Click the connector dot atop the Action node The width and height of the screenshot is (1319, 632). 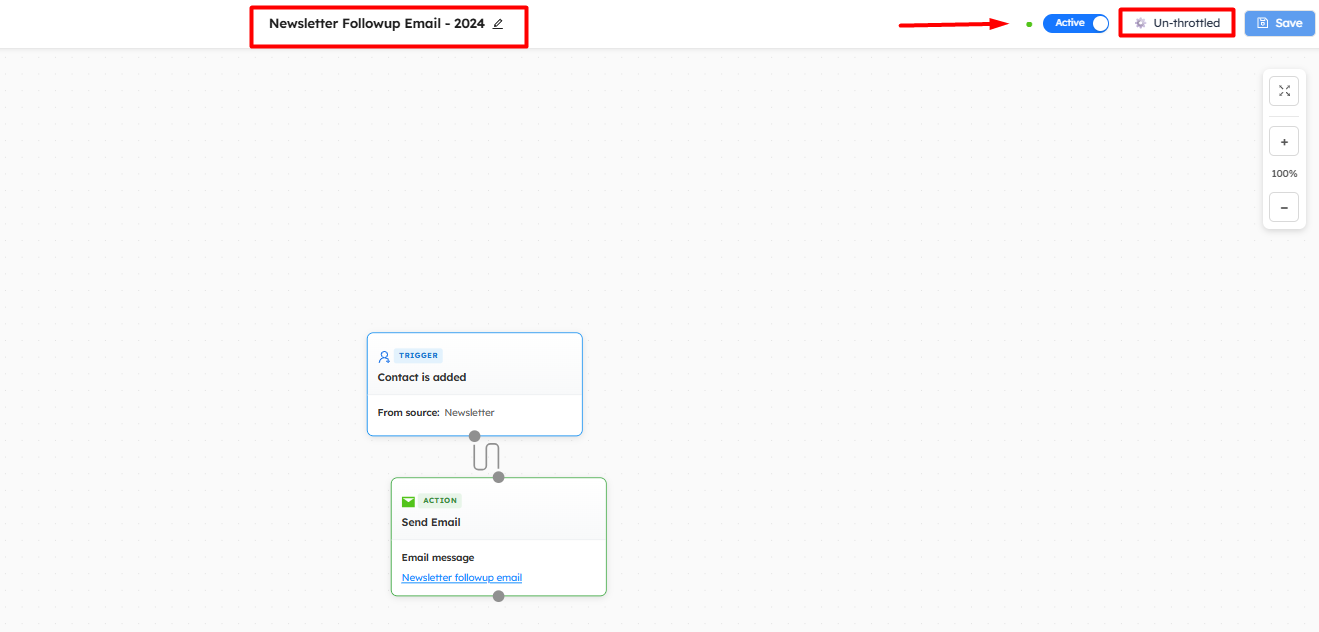499,477
